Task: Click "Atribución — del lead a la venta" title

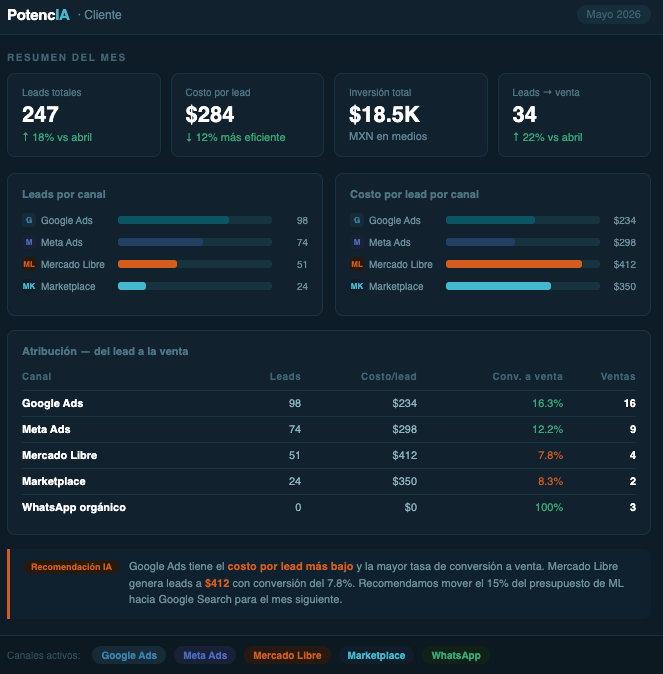Action: (105, 351)
